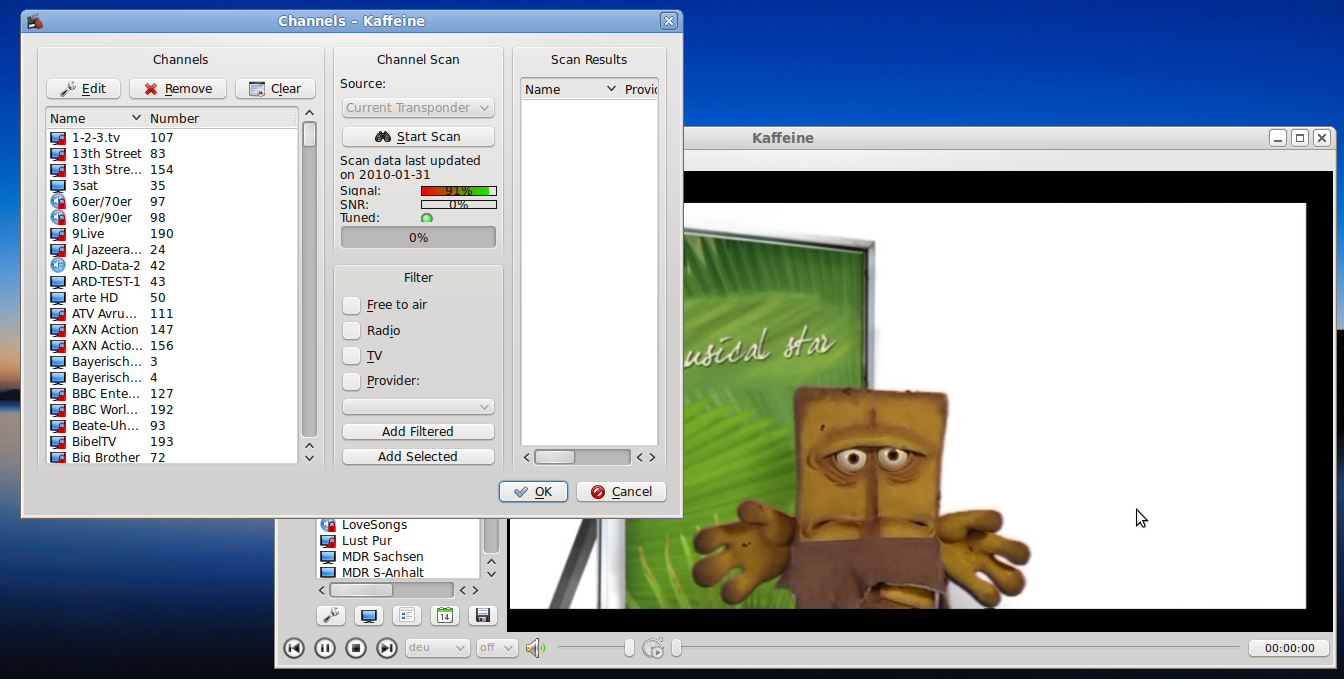Click the Scan Results horizontal scrollbar thumb
This screenshot has height=679, width=1344.
tap(555, 457)
